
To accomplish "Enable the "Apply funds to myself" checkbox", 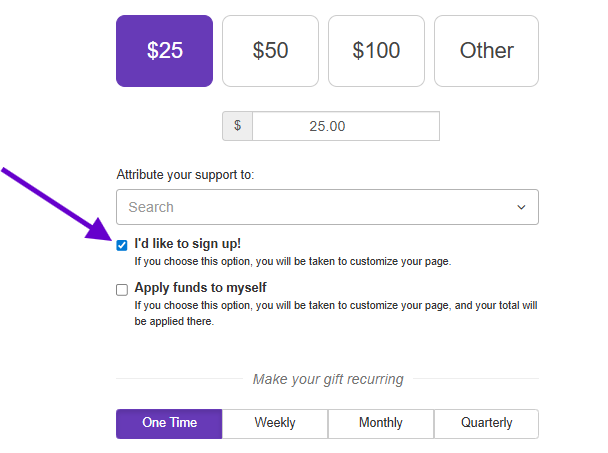I will pos(122,290).
